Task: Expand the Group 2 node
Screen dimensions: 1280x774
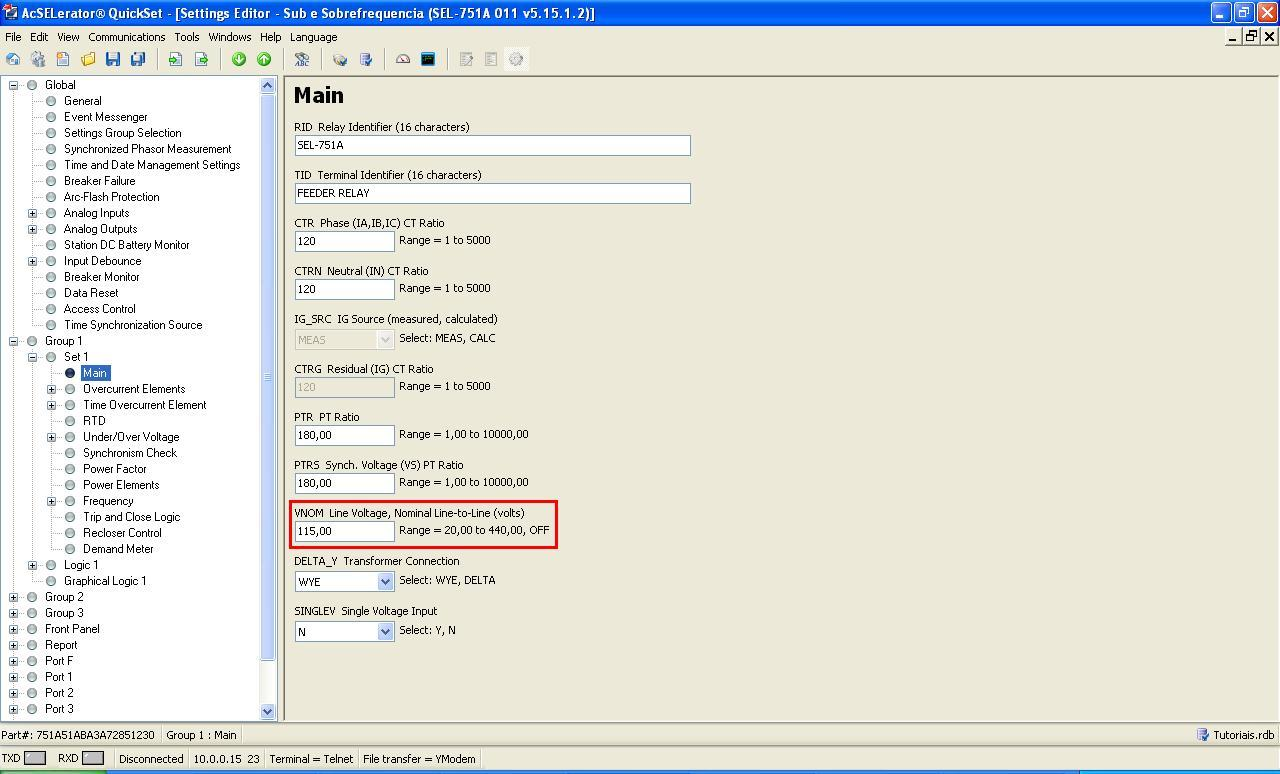Action: (13, 597)
